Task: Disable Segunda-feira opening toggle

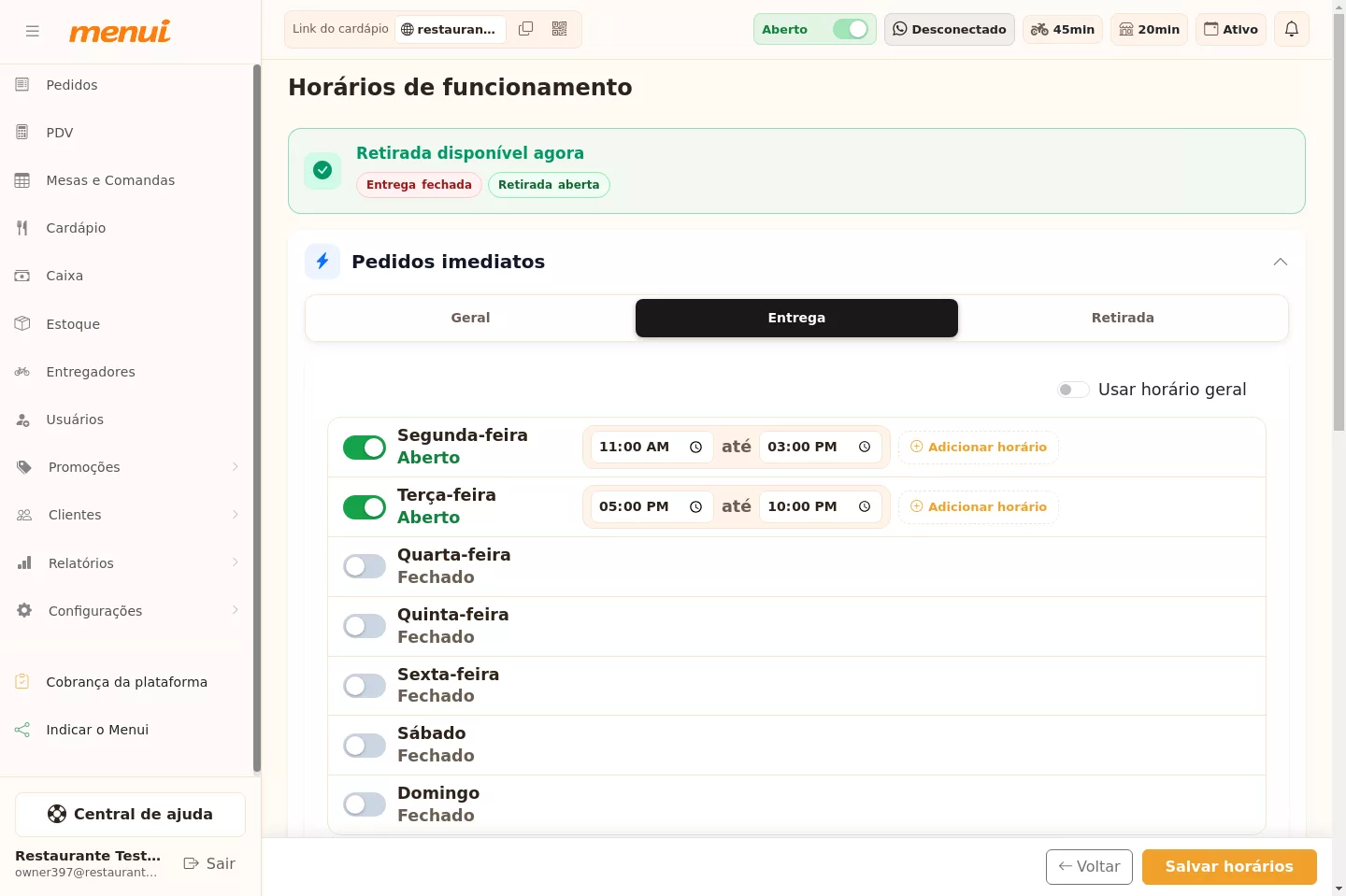Action: click(365, 448)
